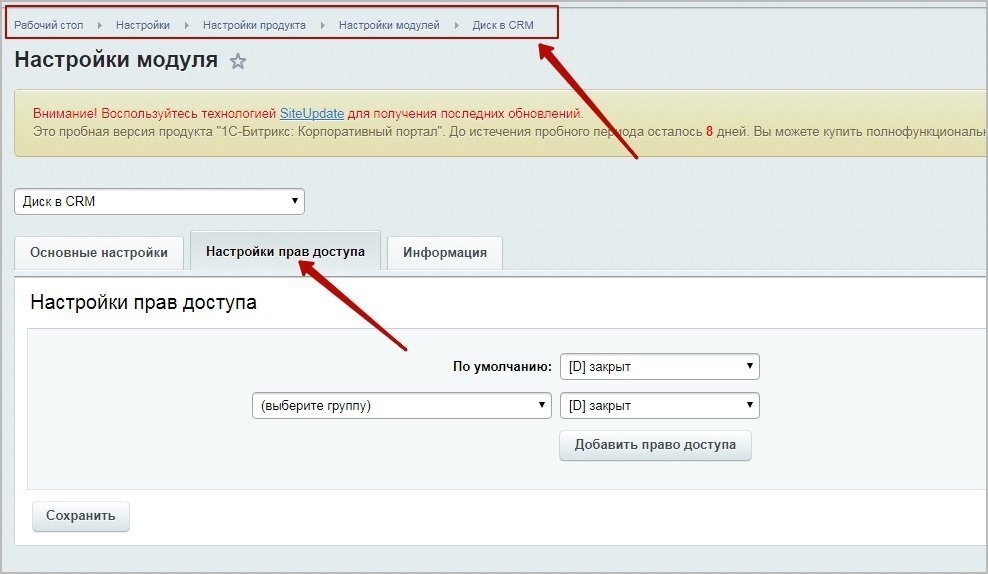This screenshot has width=988, height=574.
Task: Click Диск в CRM breadcrumb link
Action: point(503,25)
